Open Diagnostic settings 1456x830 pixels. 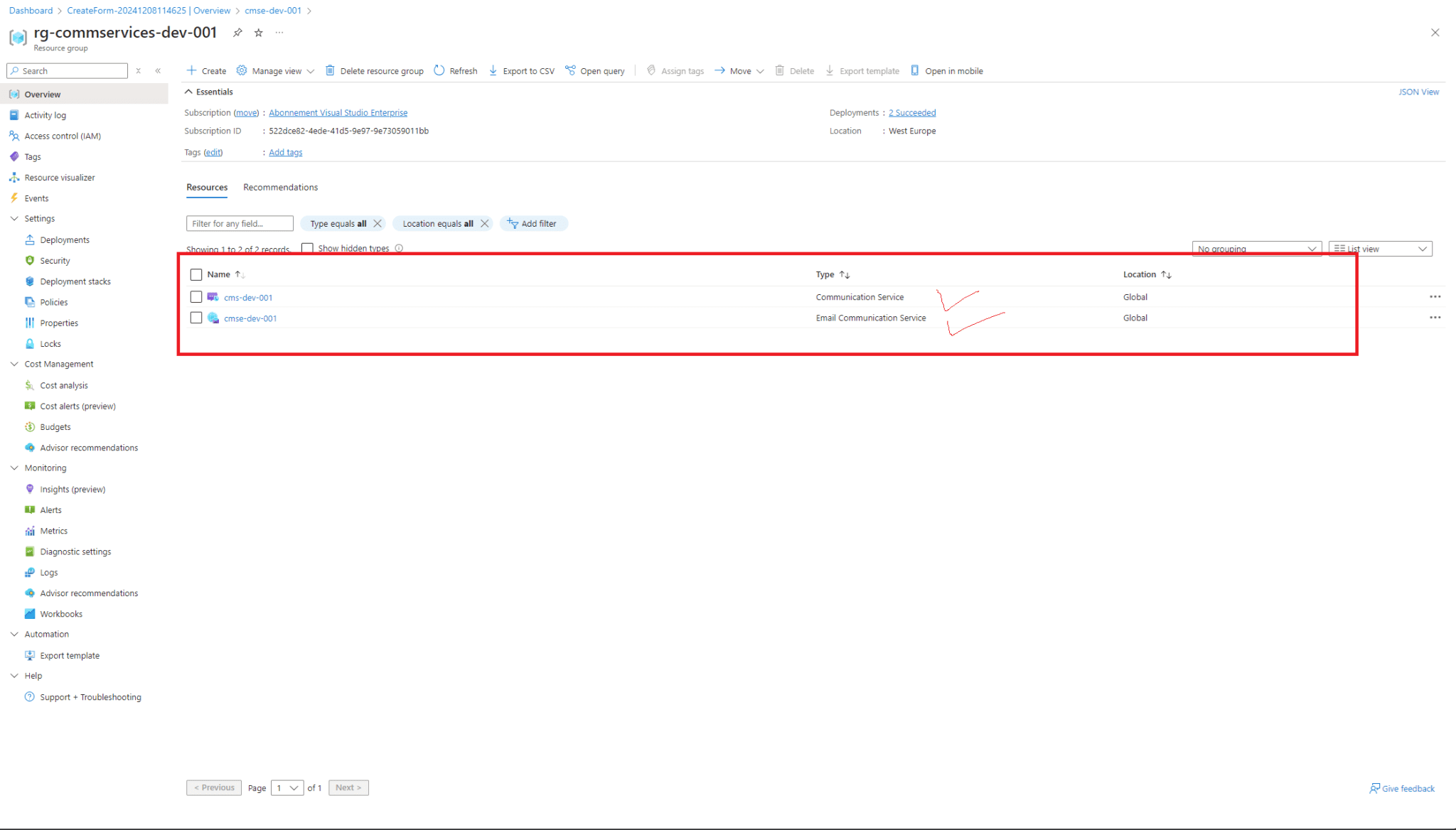click(x=75, y=551)
